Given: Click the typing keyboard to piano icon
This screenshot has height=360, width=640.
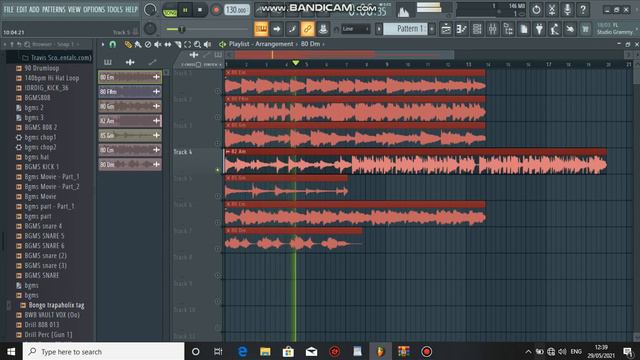Looking at the screenshot, I should 261,29.
